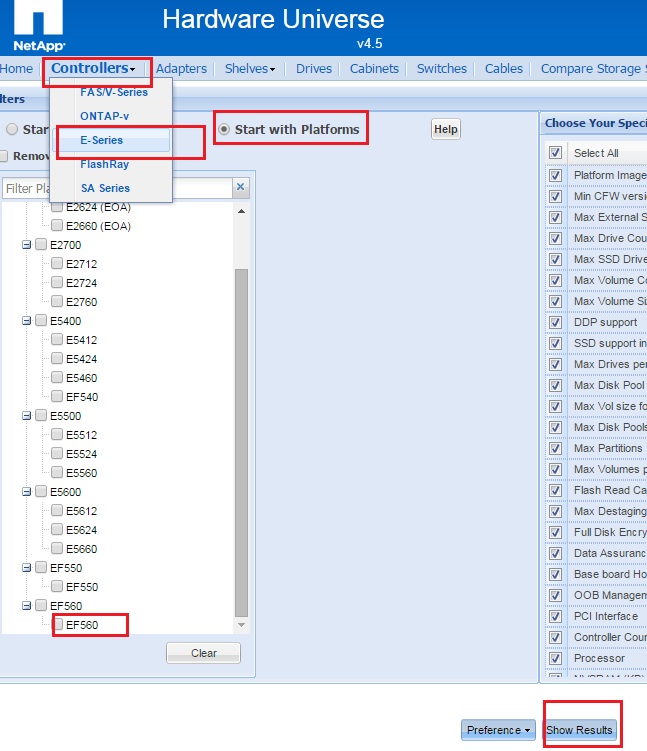647x751 pixels.
Task: Check the E2700 group checkbox
Action: [x=41, y=244]
